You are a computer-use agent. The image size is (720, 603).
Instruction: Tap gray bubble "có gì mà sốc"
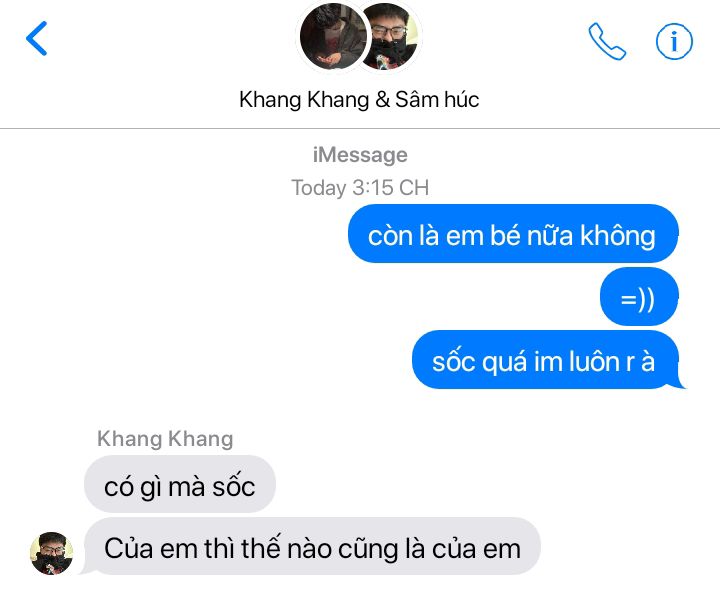(x=180, y=485)
